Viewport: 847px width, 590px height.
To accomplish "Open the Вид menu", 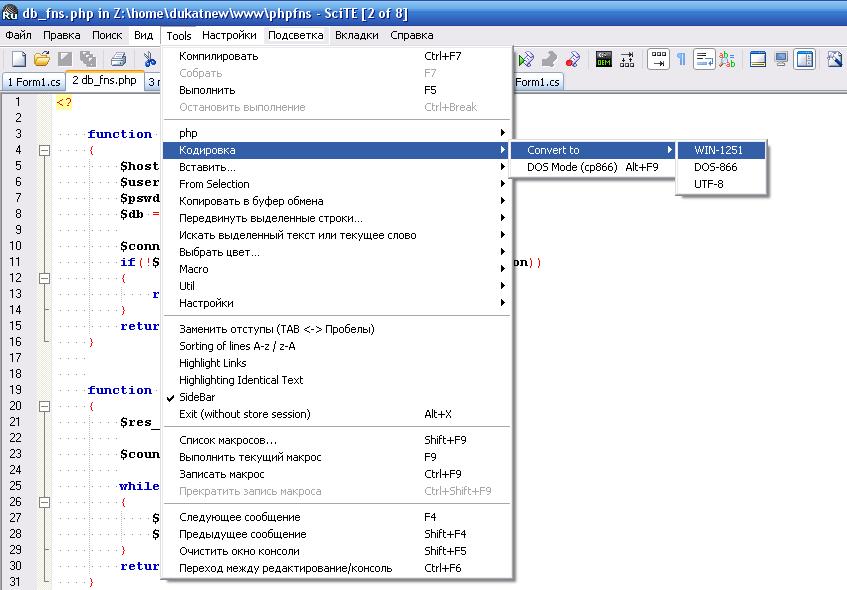I will tap(143, 36).
